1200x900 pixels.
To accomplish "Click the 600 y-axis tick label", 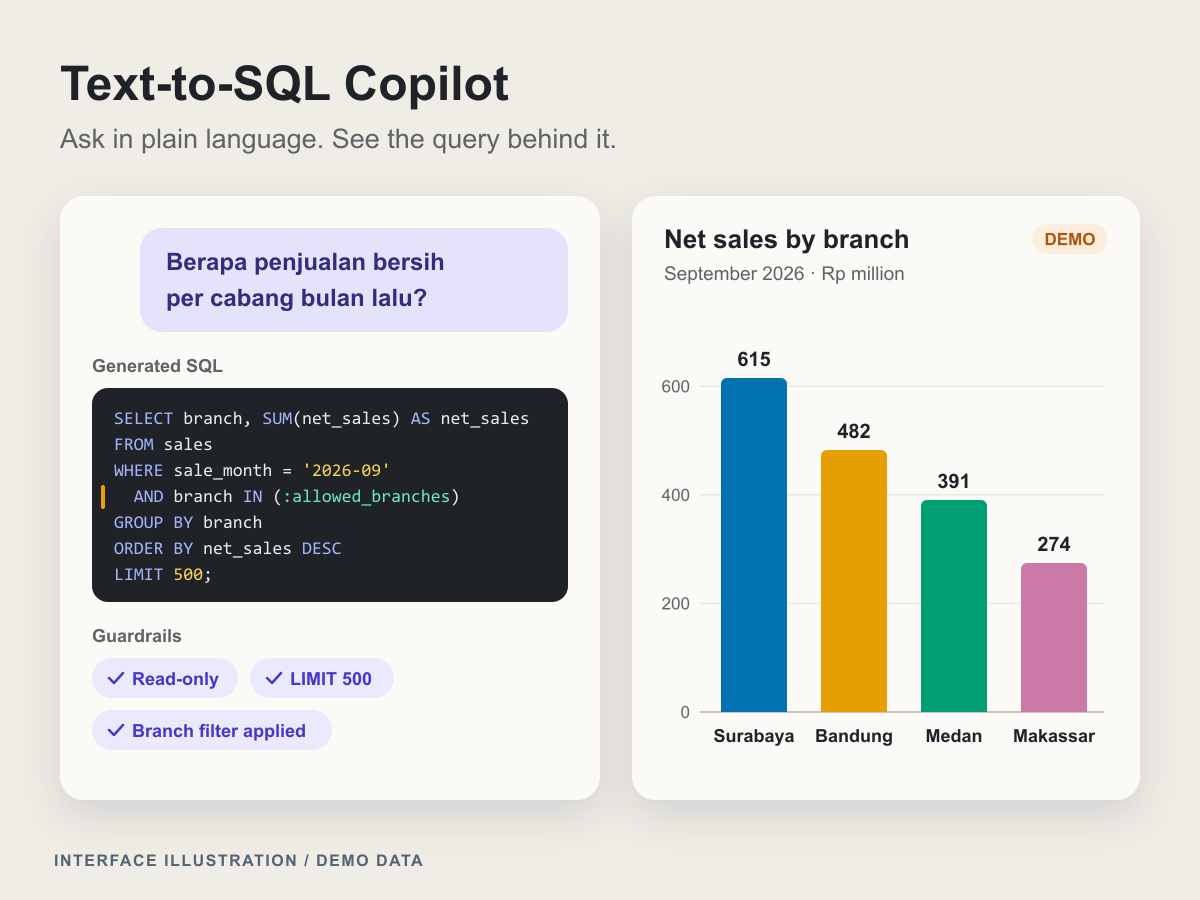I will [676, 386].
